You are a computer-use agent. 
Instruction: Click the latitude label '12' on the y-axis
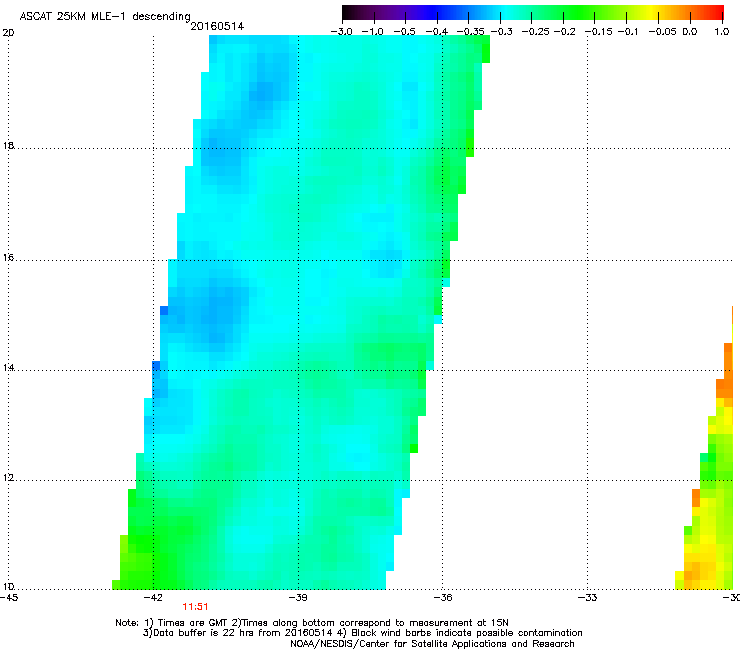click(x=8, y=478)
